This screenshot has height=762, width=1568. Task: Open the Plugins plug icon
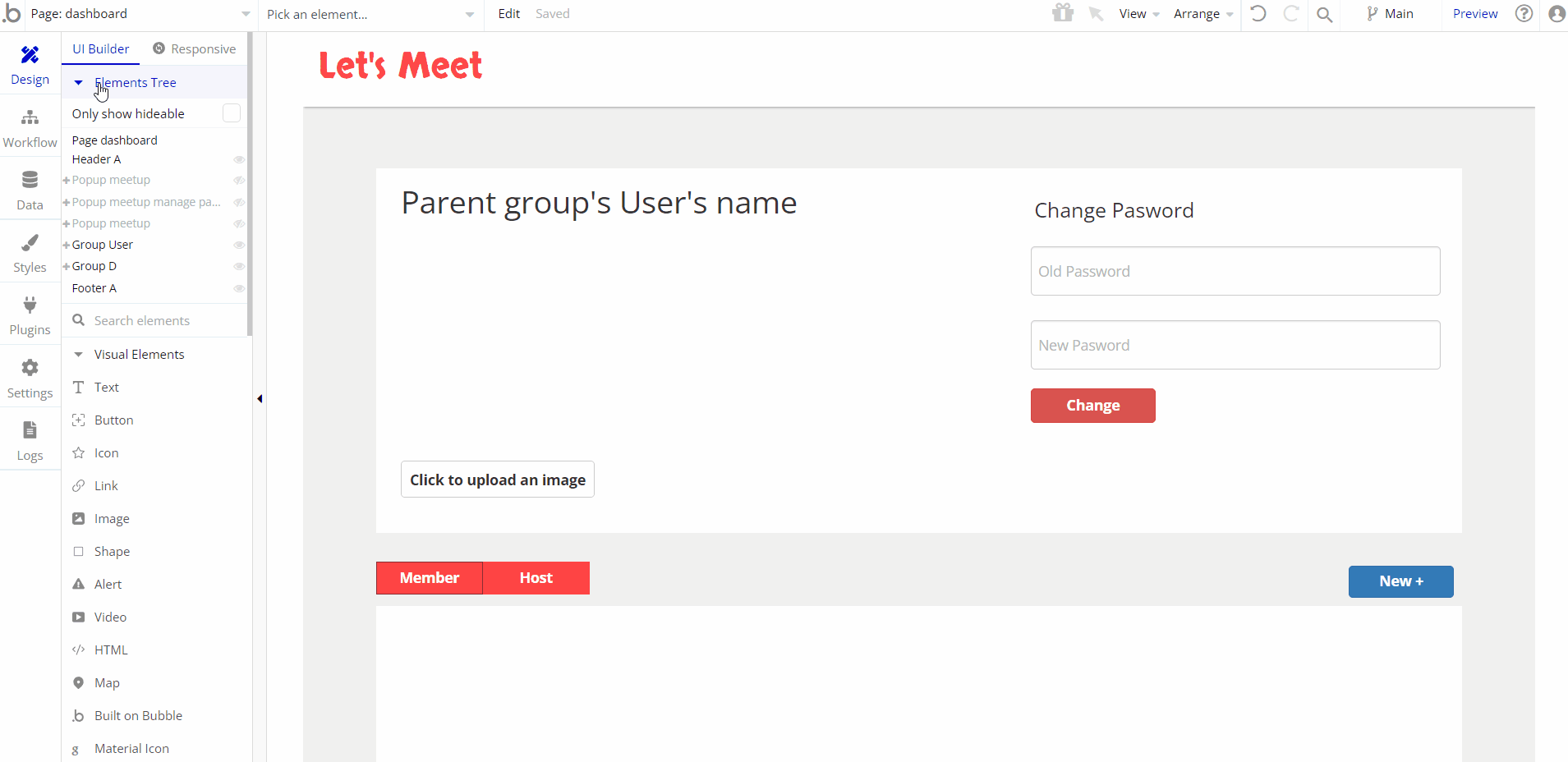tap(30, 305)
